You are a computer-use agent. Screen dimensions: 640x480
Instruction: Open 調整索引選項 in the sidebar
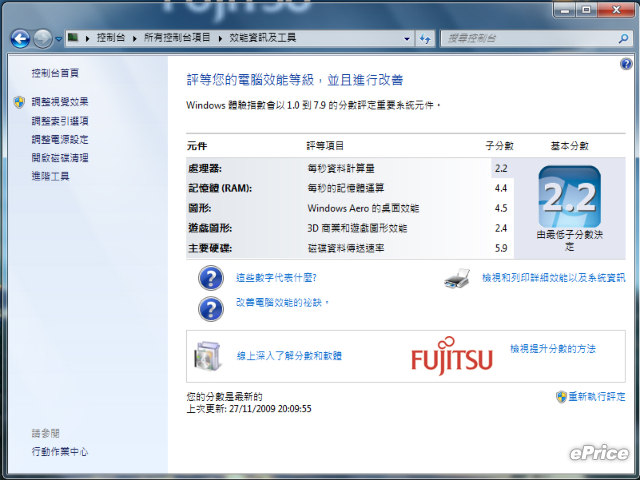60,121
